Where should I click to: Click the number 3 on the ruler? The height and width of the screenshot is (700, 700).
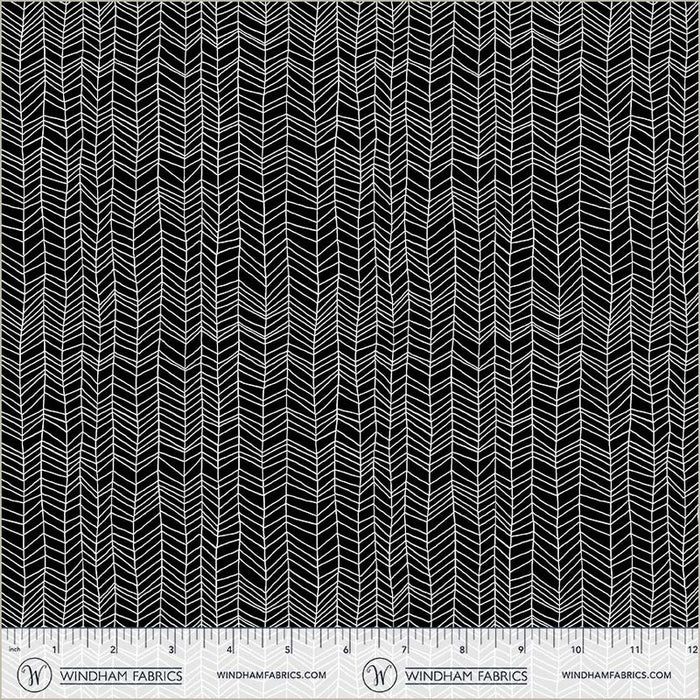click(x=171, y=651)
